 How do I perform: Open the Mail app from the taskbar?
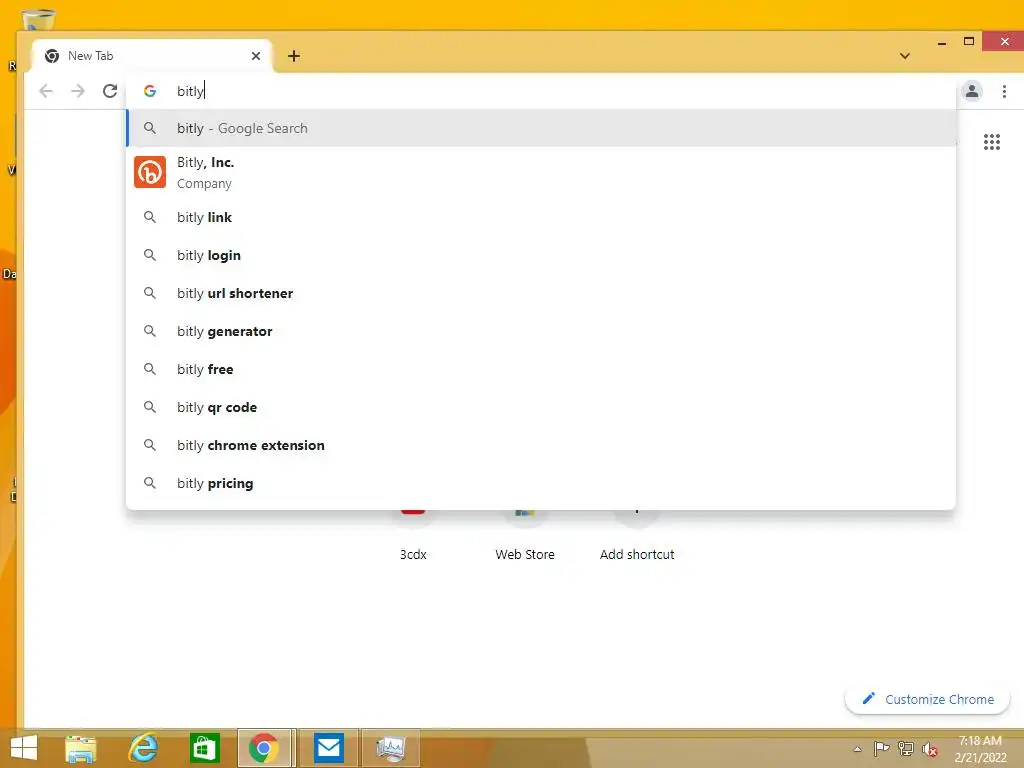pyautogui.click(x=328, y=748)
